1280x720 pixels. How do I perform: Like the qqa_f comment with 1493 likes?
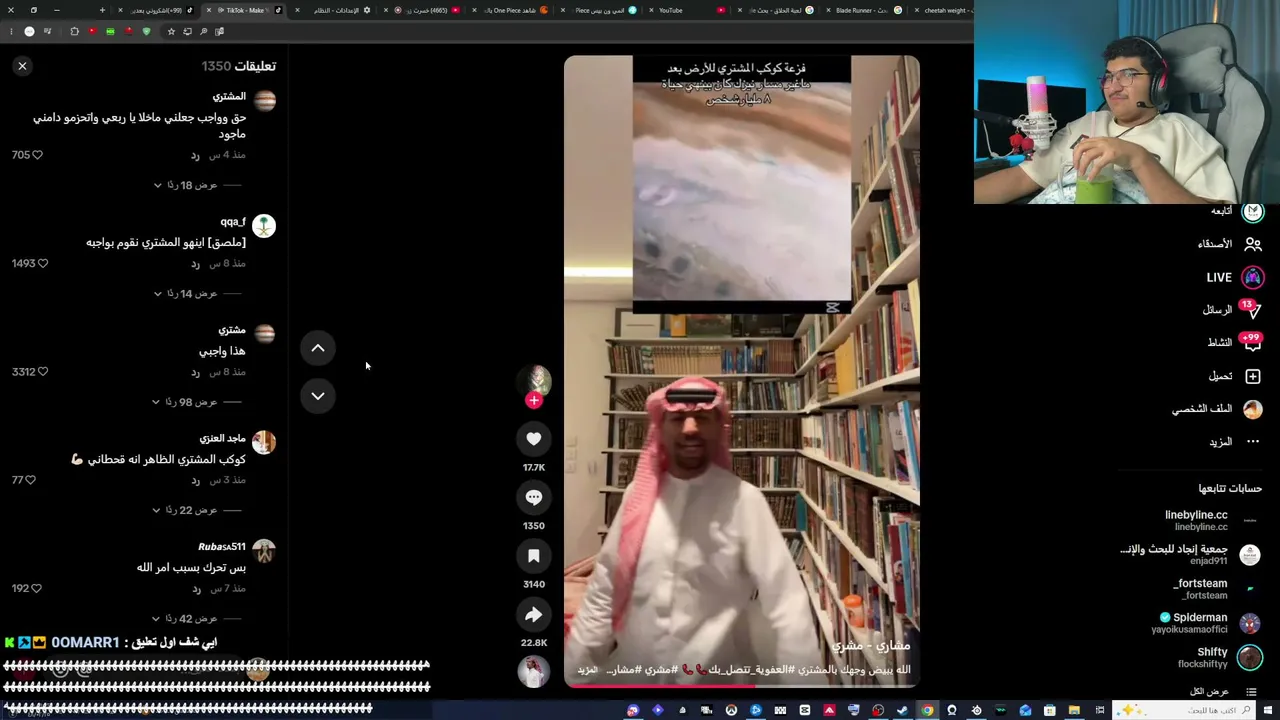(x=42, y=263)
